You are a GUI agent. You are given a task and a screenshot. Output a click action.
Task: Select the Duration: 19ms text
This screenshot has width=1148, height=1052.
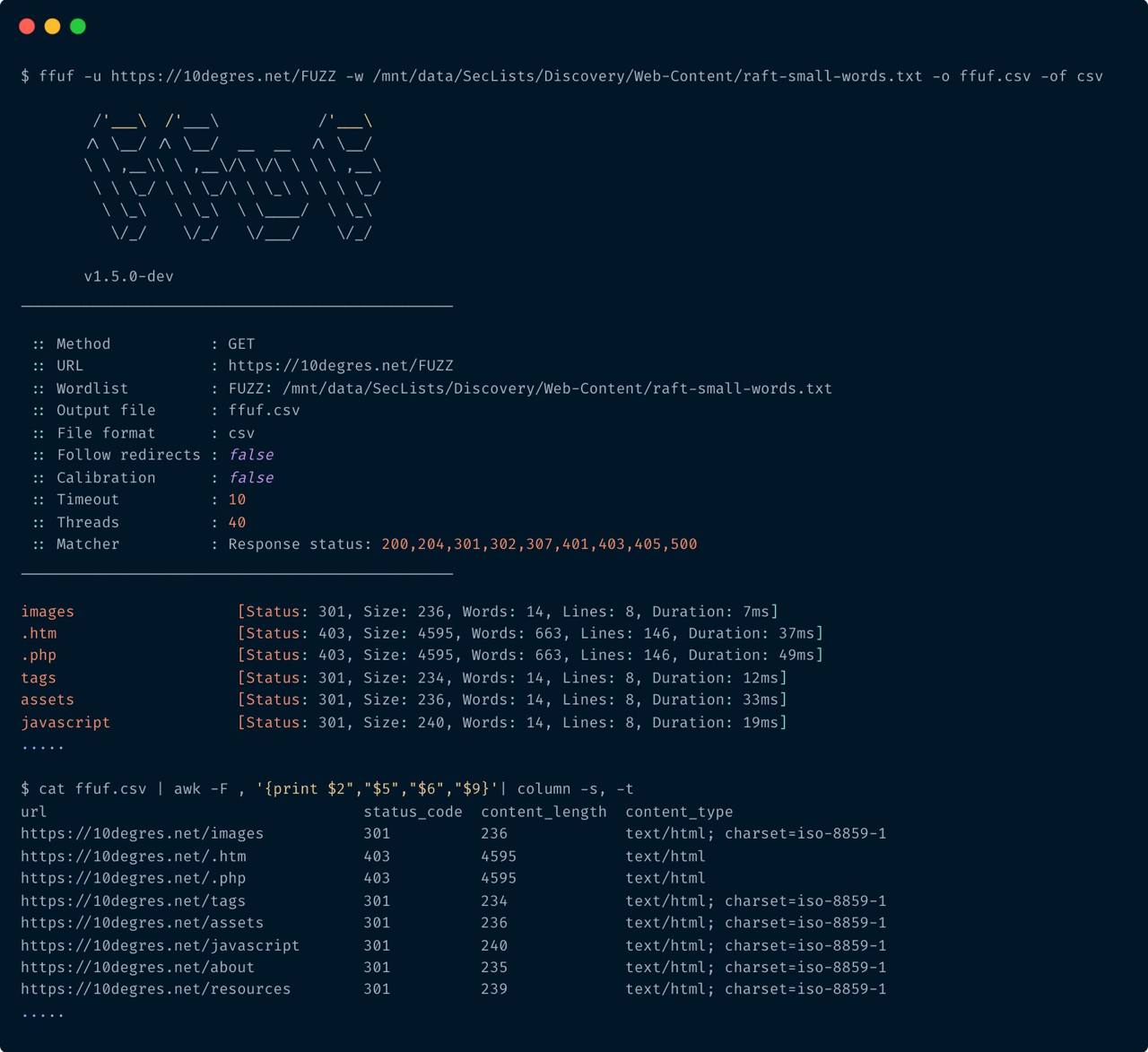pos(715,722)
